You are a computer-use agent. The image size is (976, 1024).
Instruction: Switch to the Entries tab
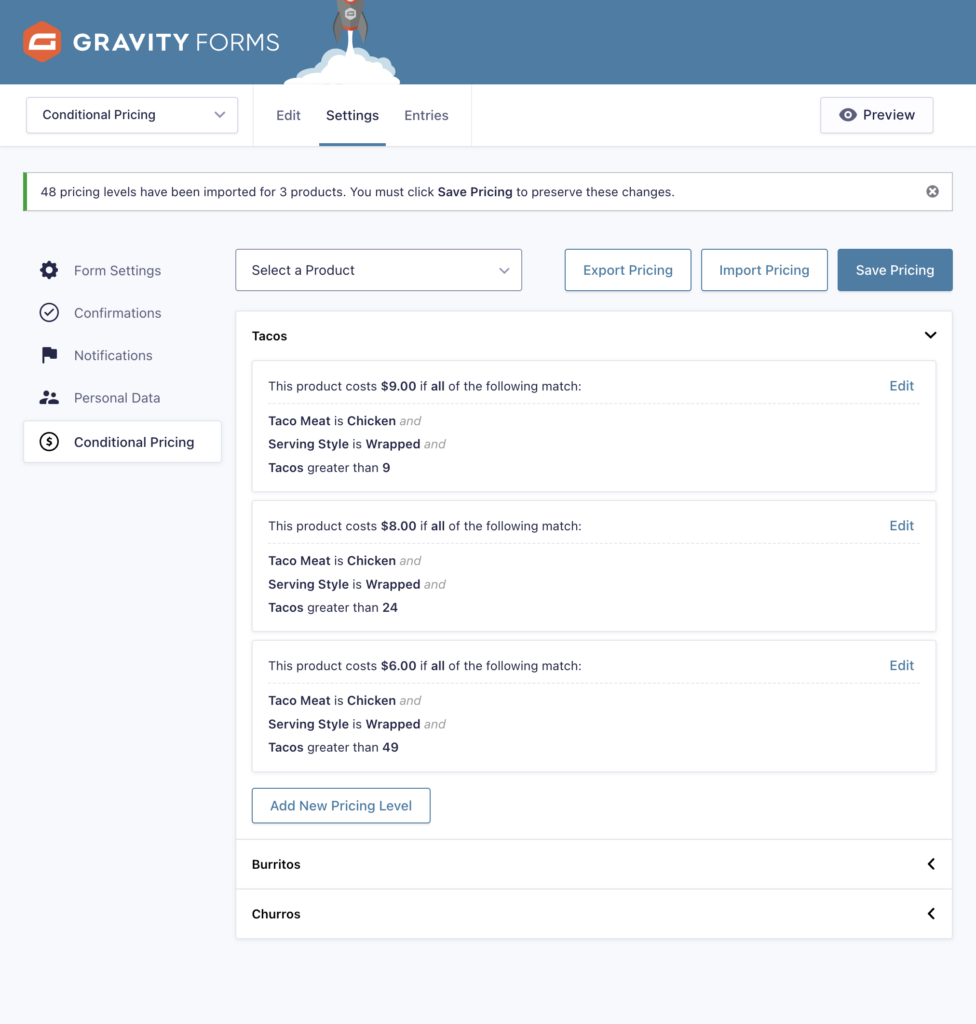coord(426,115)
